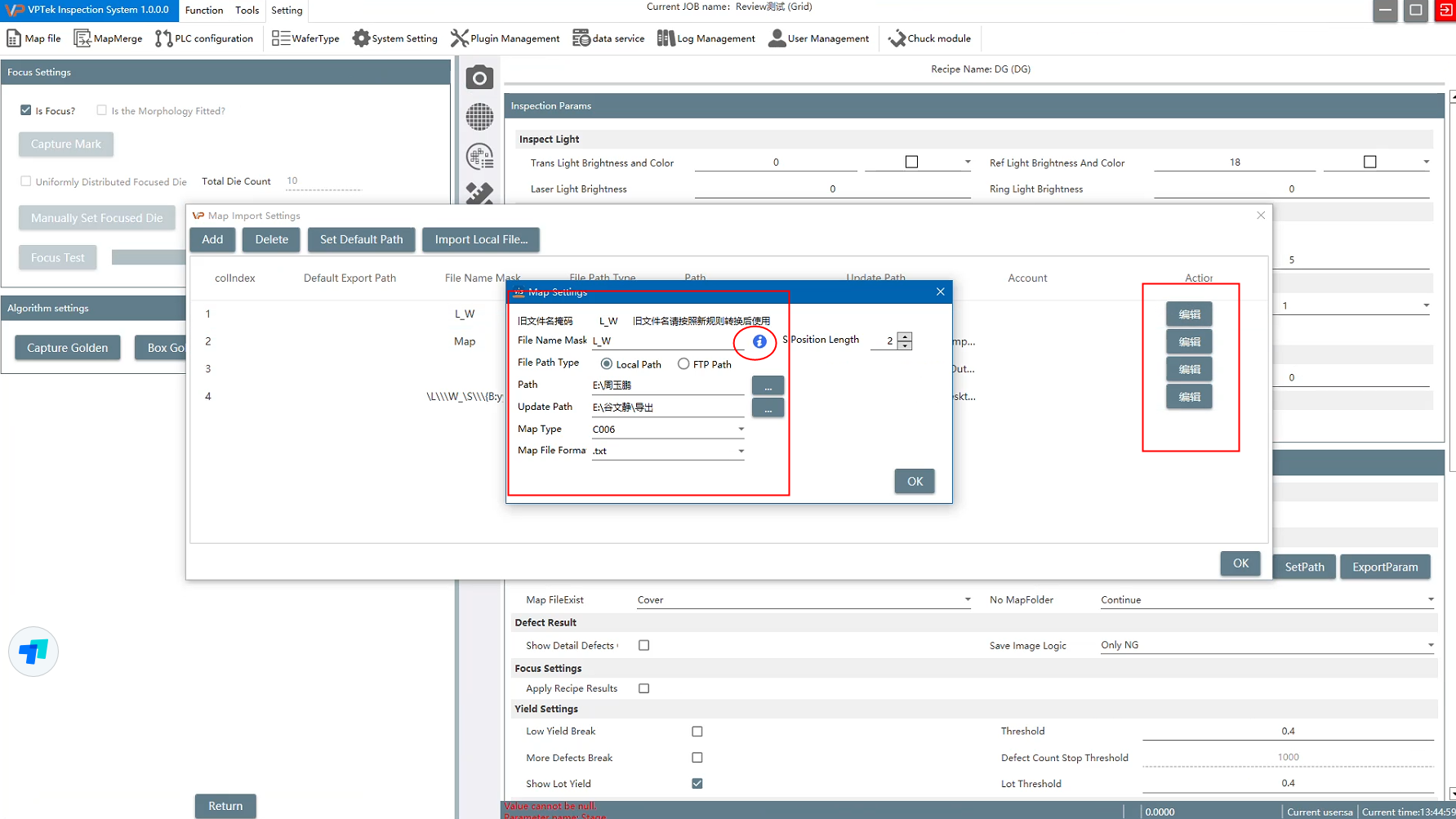Viewport: 1456px width, 819px height.
Task: Decrease Position Length stepper value
Action: 905,345
